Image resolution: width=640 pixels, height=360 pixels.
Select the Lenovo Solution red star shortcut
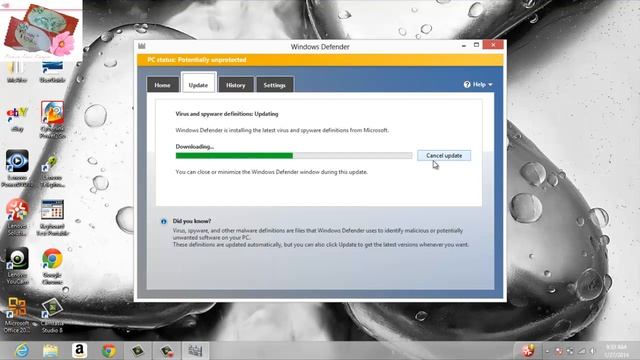[17, 218]
